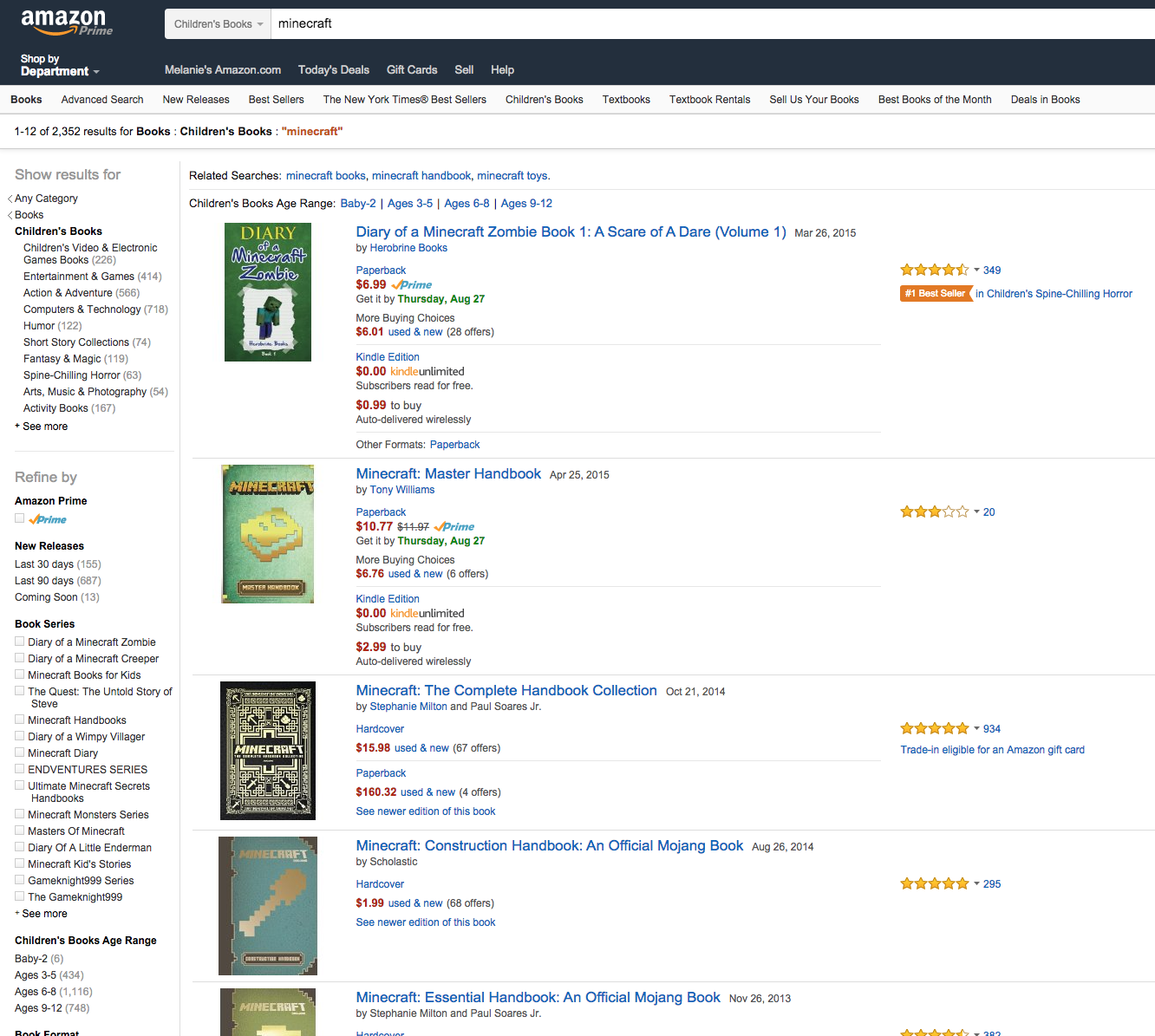This screenshot has height=1036, width=1155.
Task: Enable the Amazon Prime filter checkbox
Action: coord(20,518)
